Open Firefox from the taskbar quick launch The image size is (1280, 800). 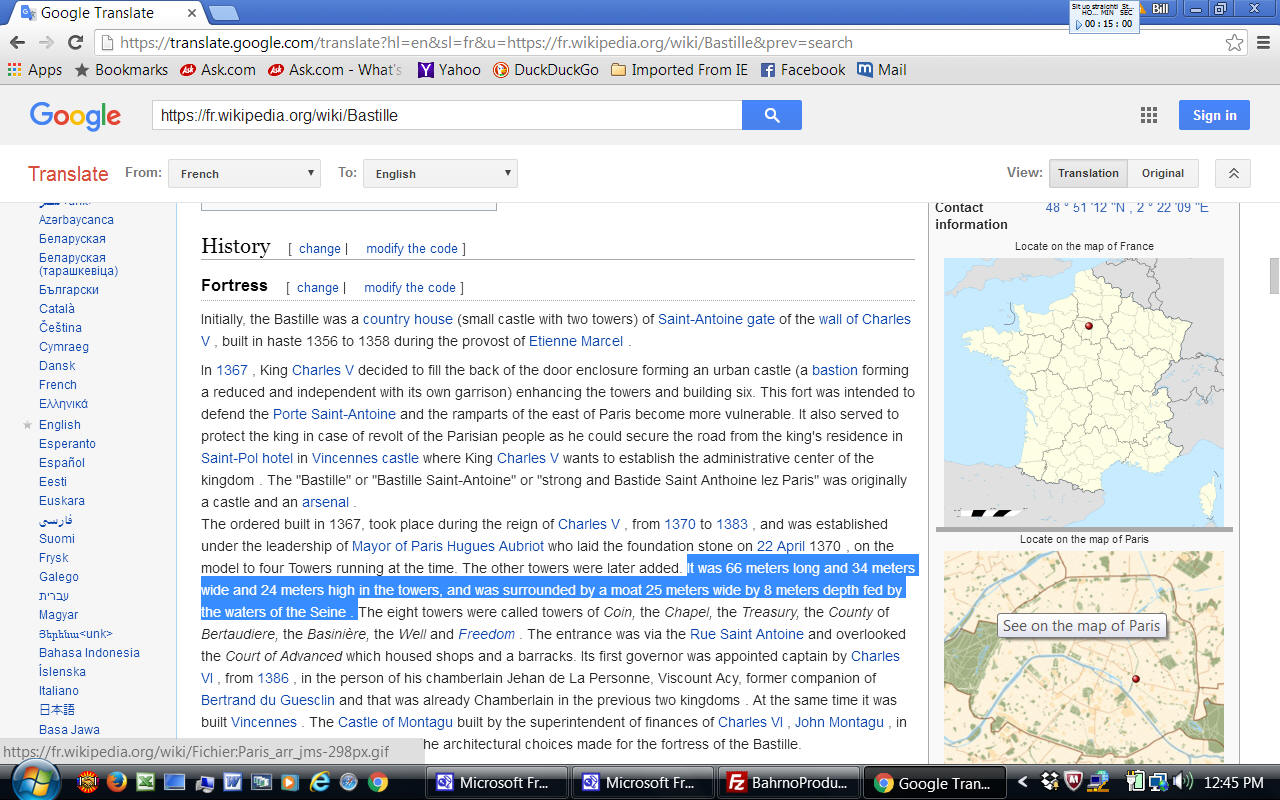click(x=117, y=782)
